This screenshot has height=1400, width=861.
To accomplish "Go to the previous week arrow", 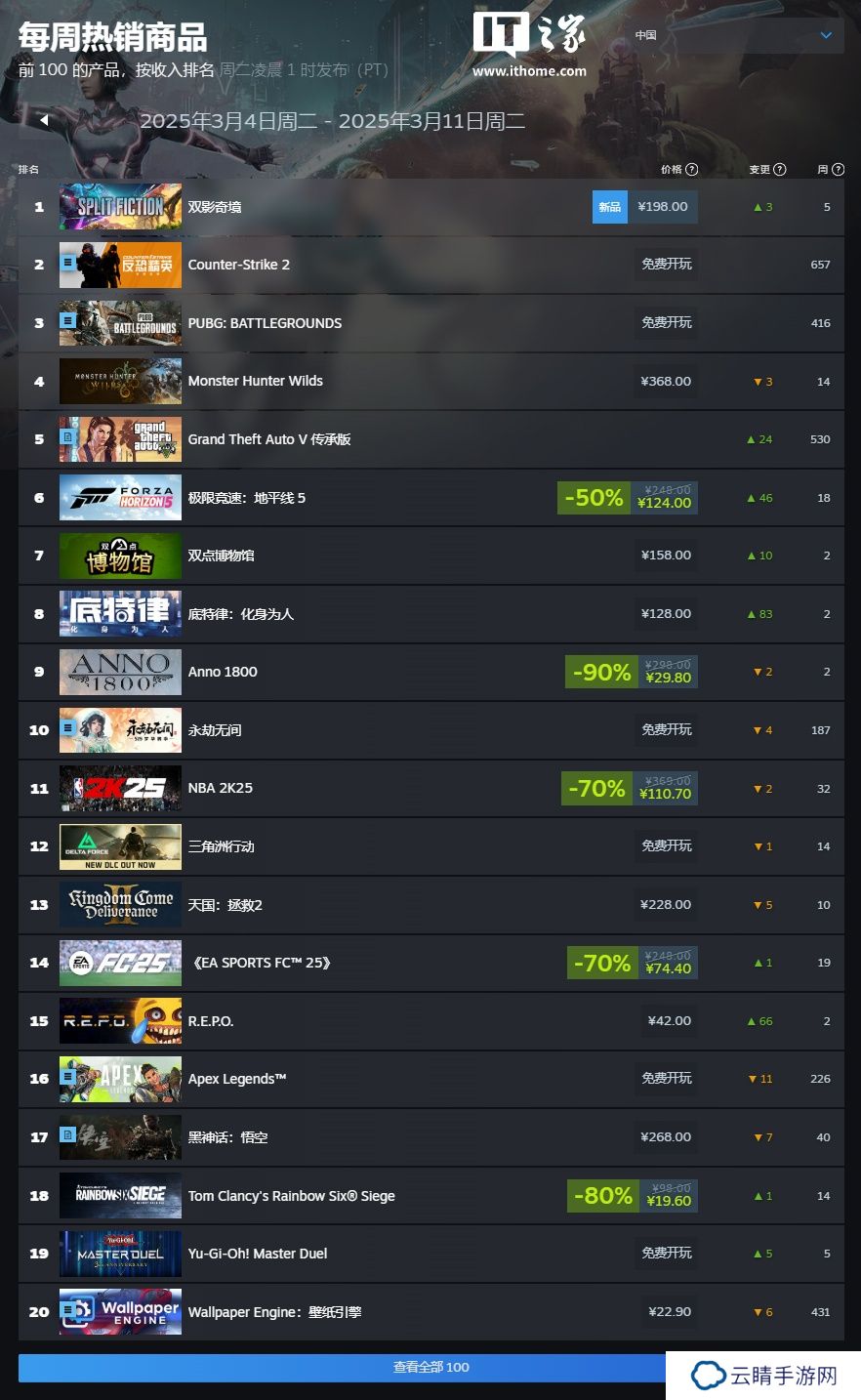I will [45, 120].
